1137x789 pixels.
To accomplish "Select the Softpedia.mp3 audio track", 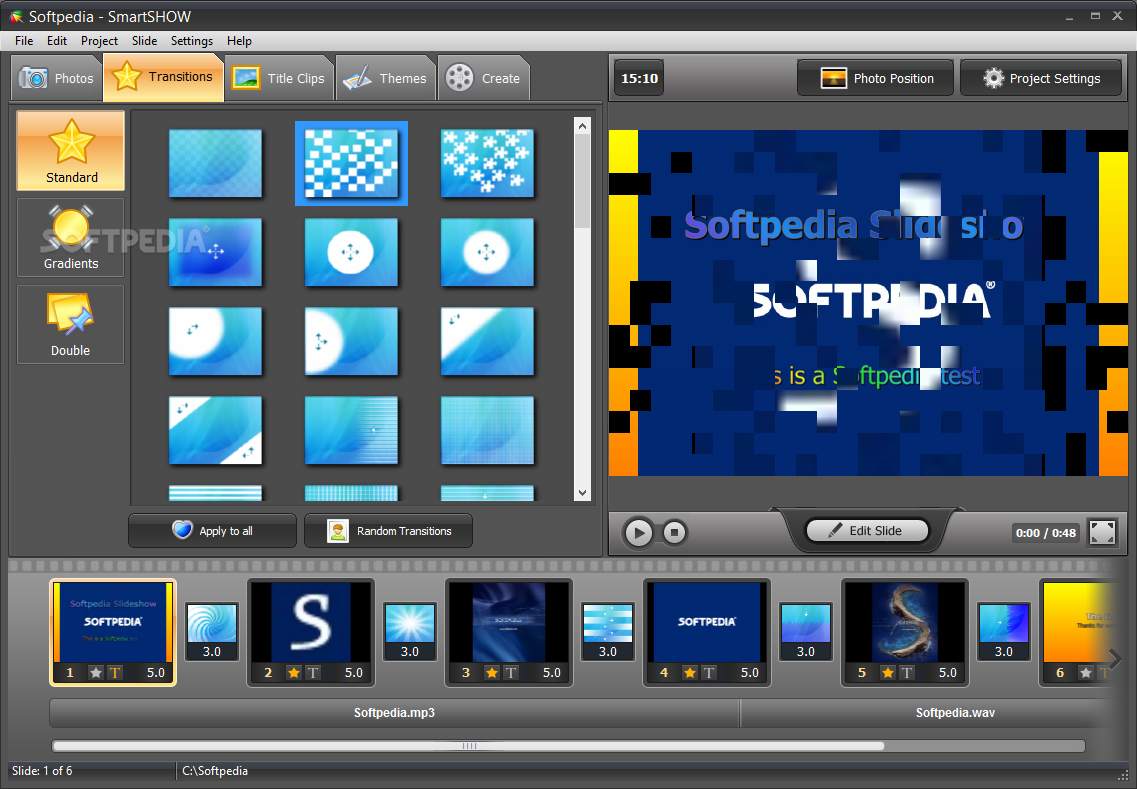I will point(394,713).
